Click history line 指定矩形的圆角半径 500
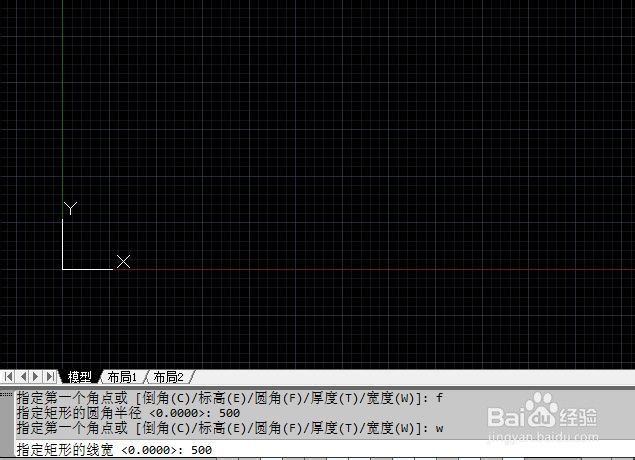 coord(128,413)
